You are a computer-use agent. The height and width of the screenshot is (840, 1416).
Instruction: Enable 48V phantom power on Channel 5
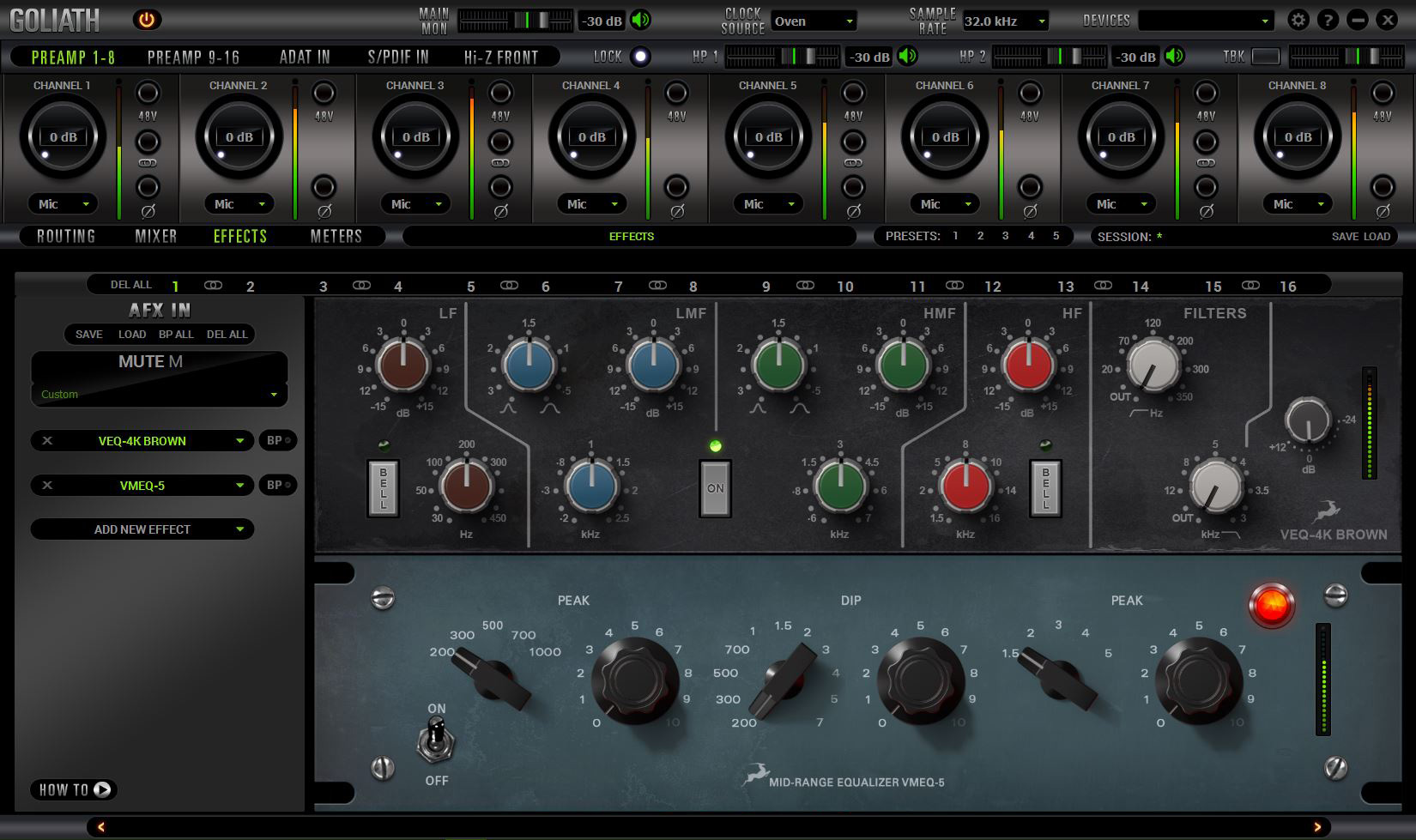(851, 93)
